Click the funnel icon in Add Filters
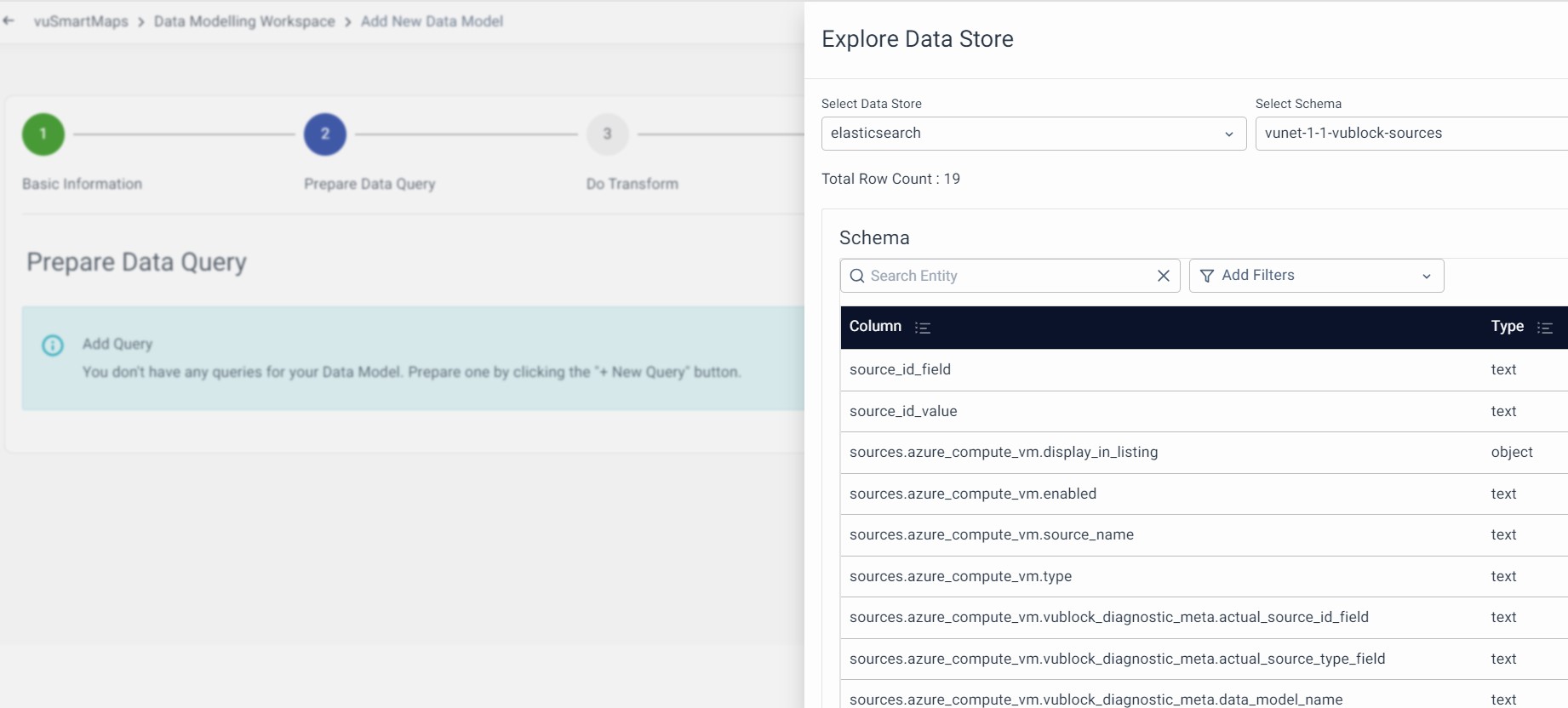The image size is (1568, 708). 1206,276
